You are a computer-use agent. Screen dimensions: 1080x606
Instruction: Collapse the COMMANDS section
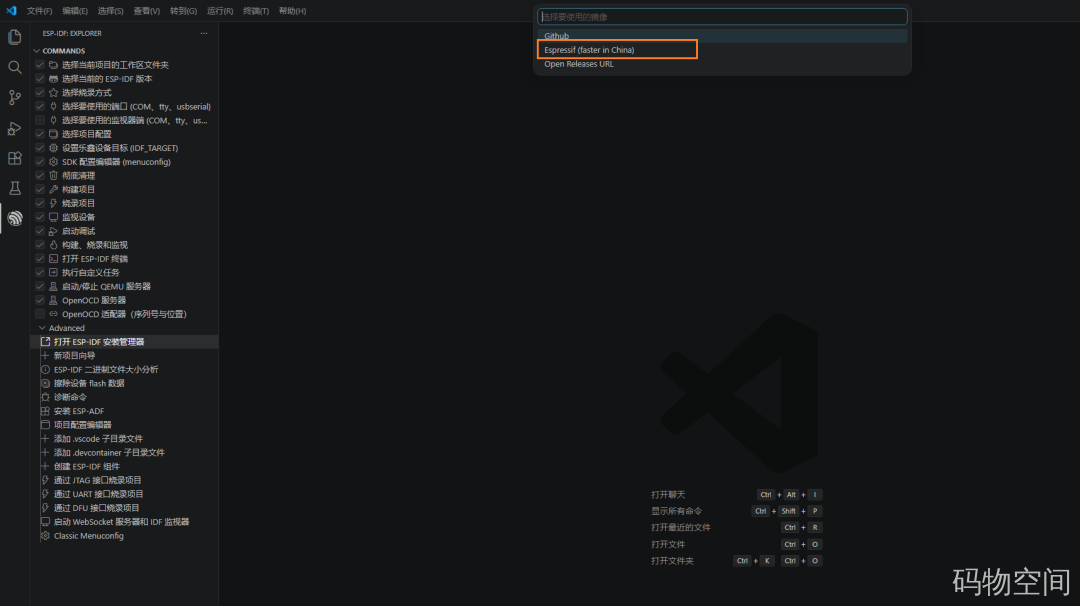click(37, 51)
